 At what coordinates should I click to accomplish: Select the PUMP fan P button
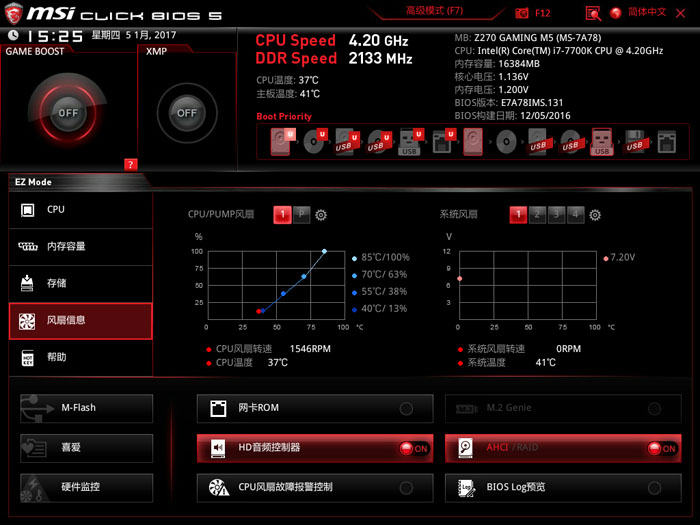pos(301,215)
